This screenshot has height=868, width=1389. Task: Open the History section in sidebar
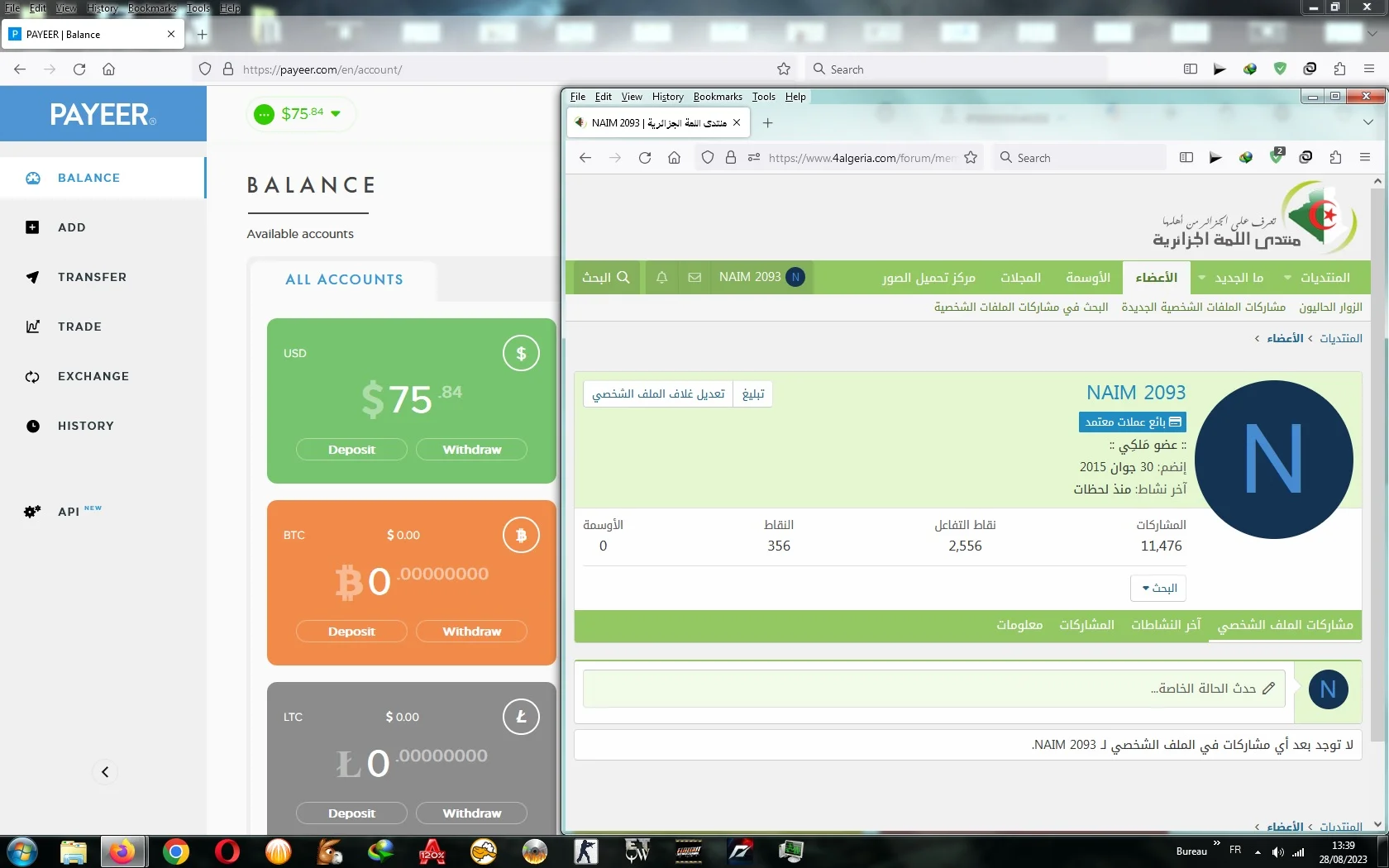pos(85,426)
